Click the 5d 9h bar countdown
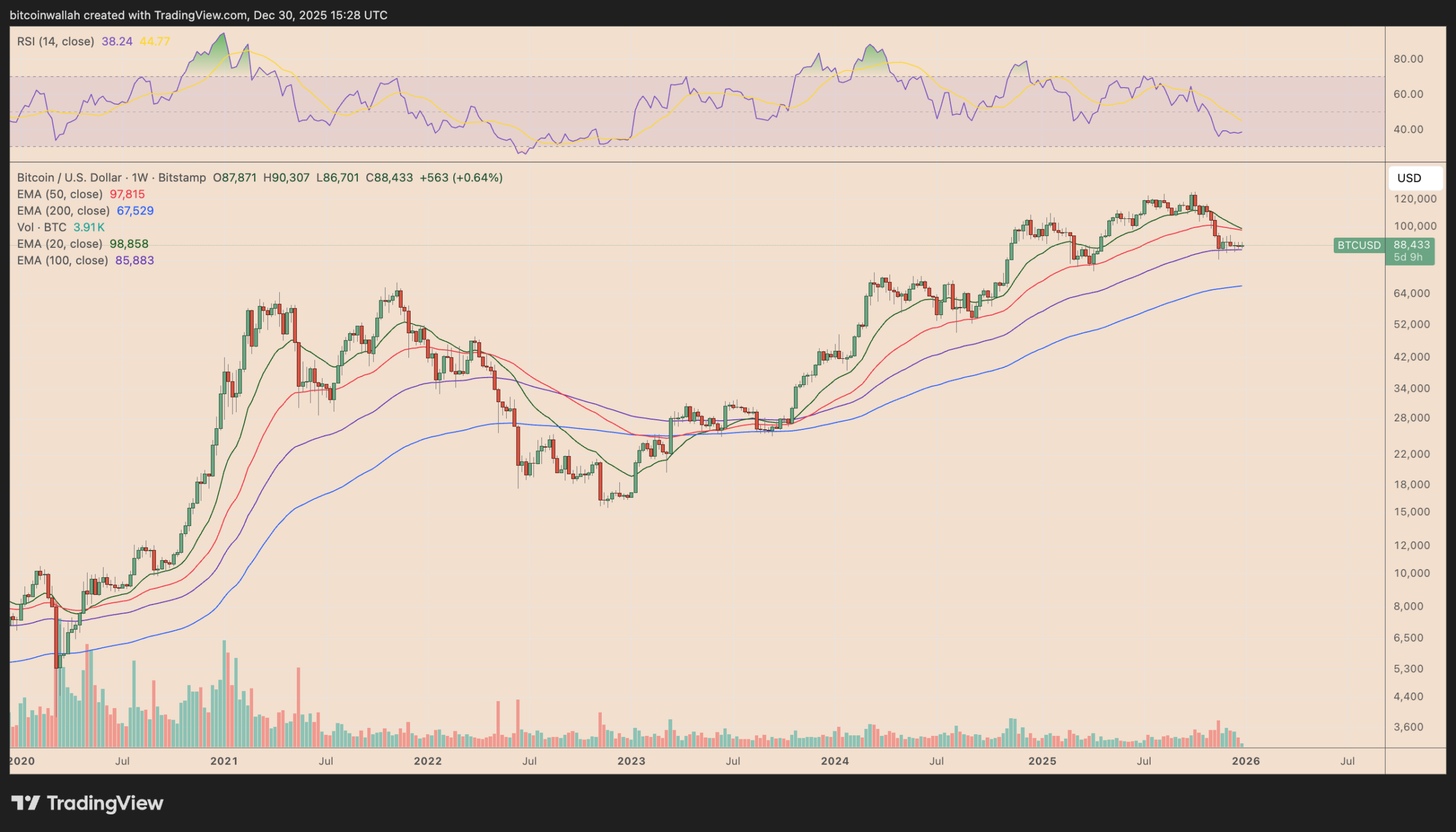The width and height of the screenshot is (1456, 832). point(1408,257)
